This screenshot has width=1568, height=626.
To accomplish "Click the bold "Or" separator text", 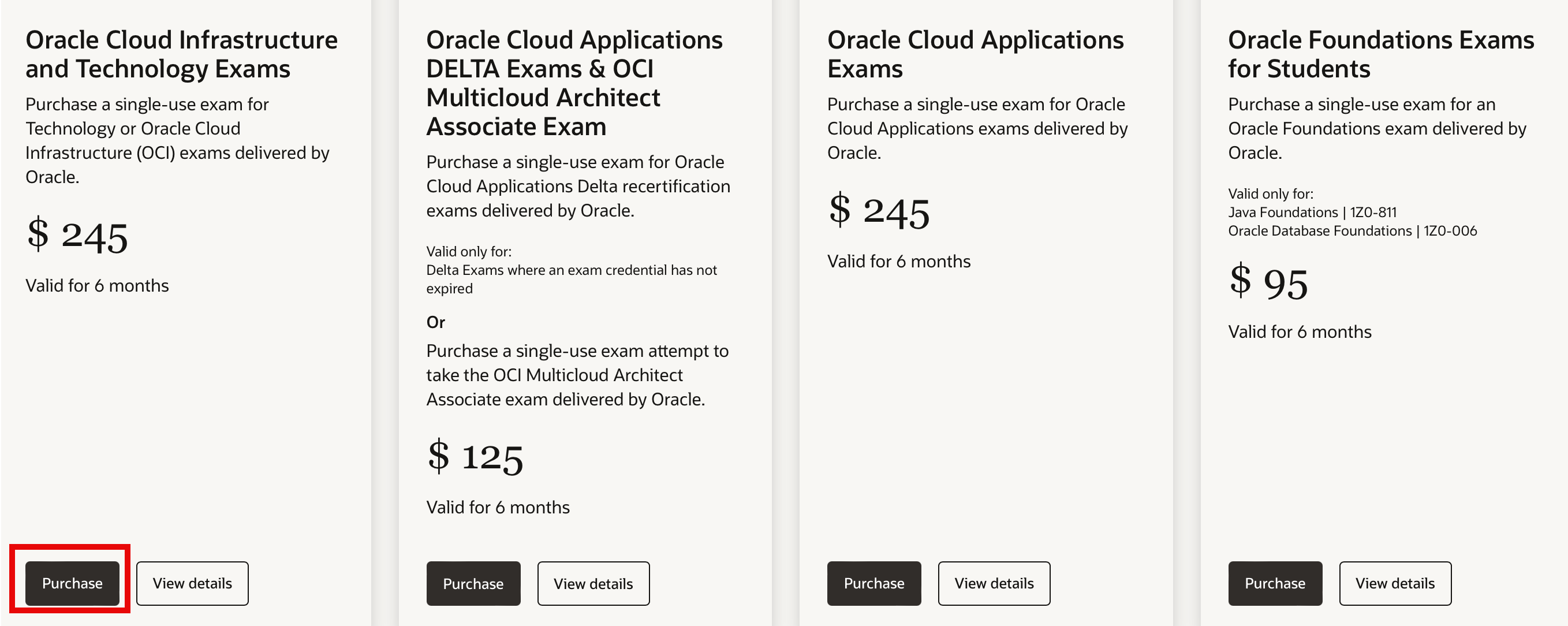I will 435,322.
